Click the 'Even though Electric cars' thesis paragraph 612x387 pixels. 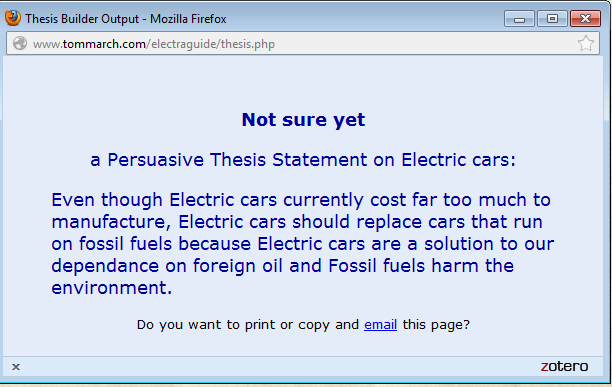(x=302, y=244)
